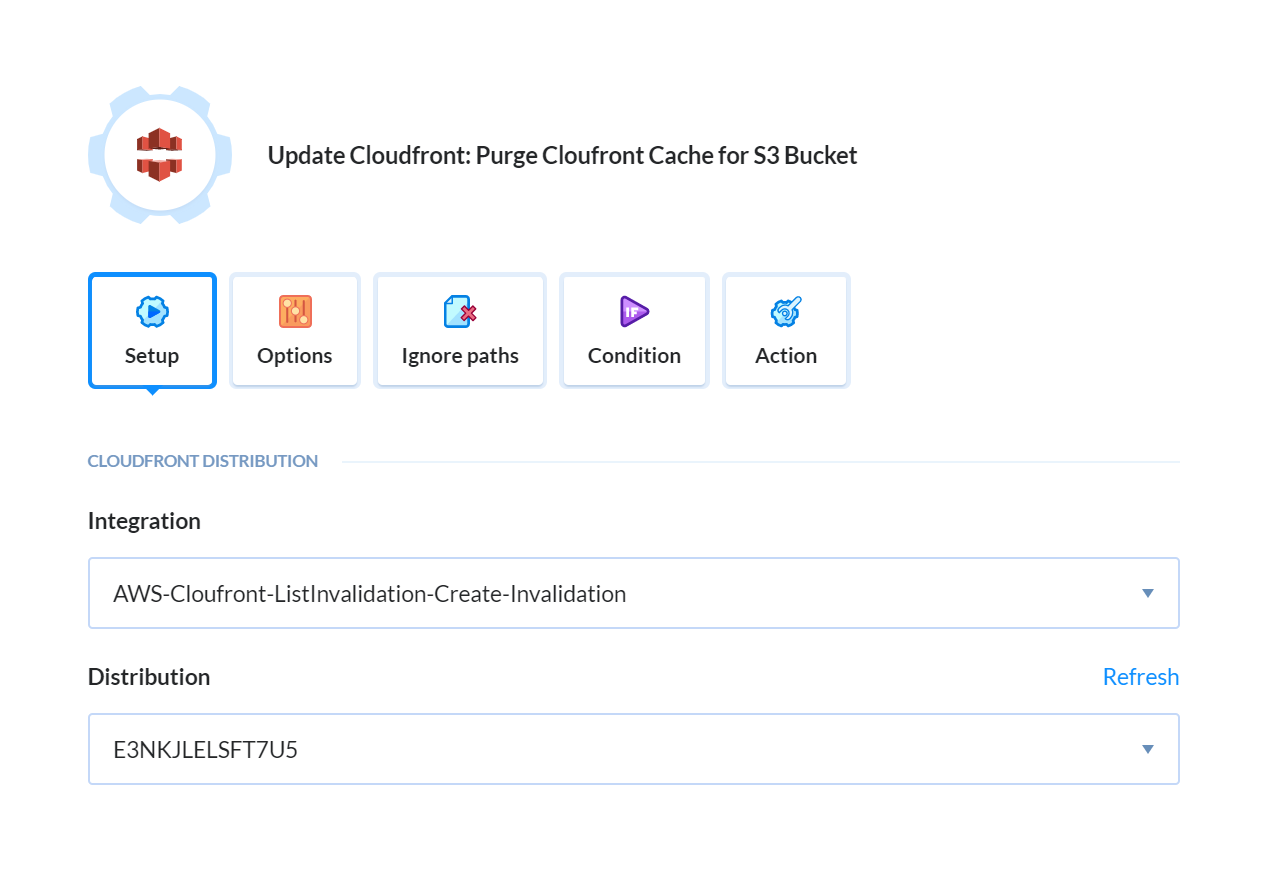Go to the Condition tab
The height and width of the screenshot is (896, 1261).
(634, 331)
